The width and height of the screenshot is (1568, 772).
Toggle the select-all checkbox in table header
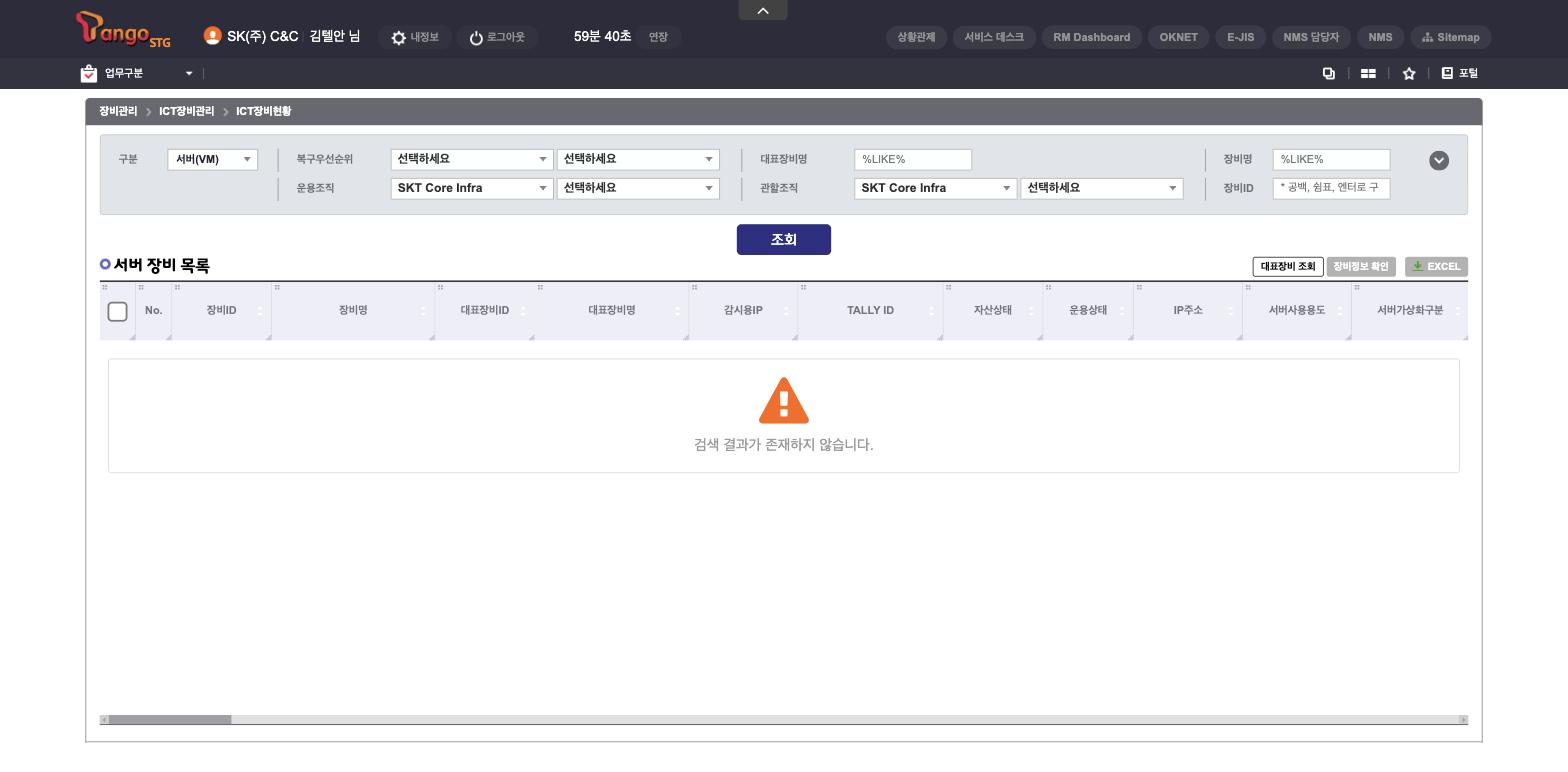[x=117, y=311]
